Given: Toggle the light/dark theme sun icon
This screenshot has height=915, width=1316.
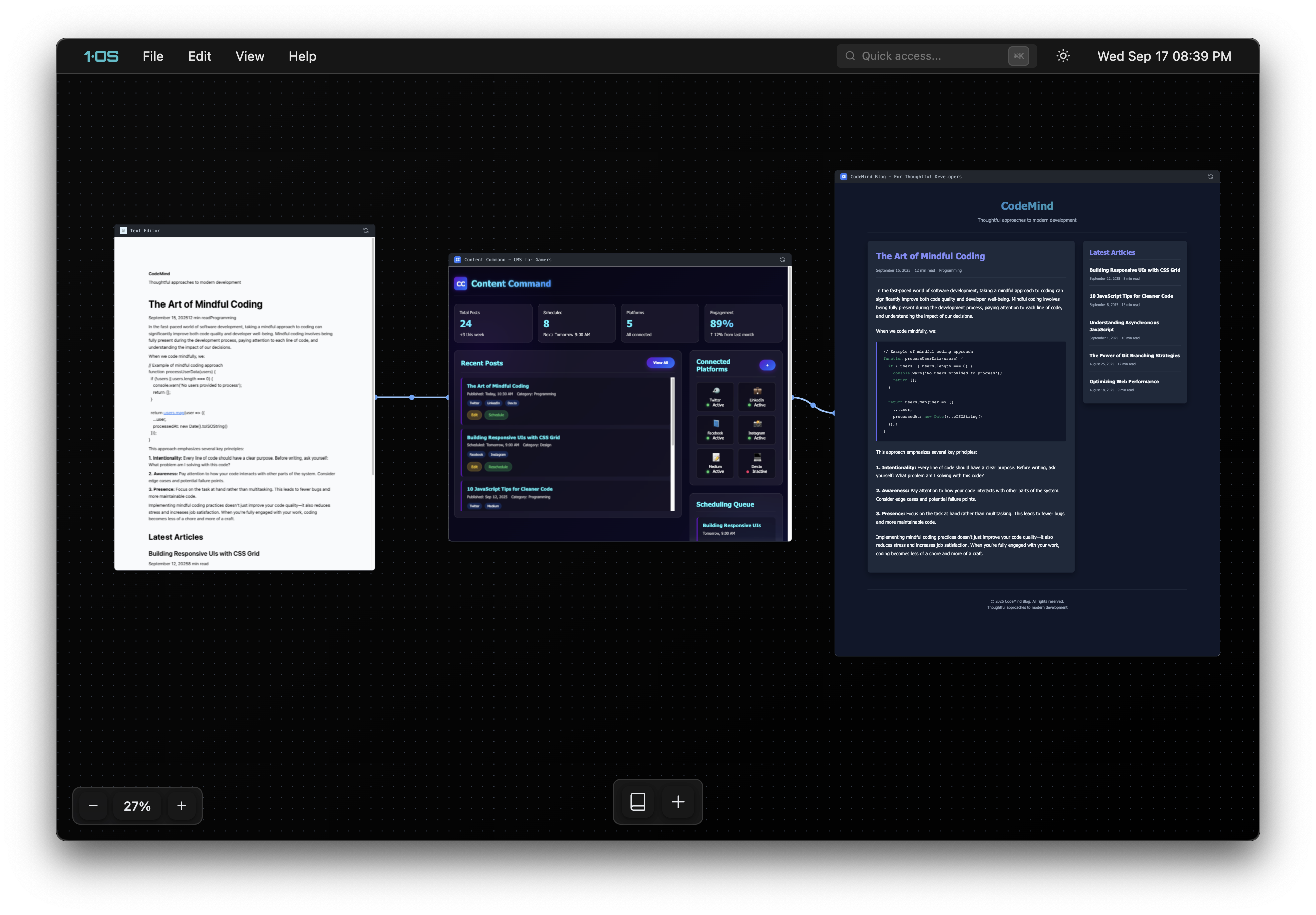Looking at the screenshot, I should point(1063,56).
